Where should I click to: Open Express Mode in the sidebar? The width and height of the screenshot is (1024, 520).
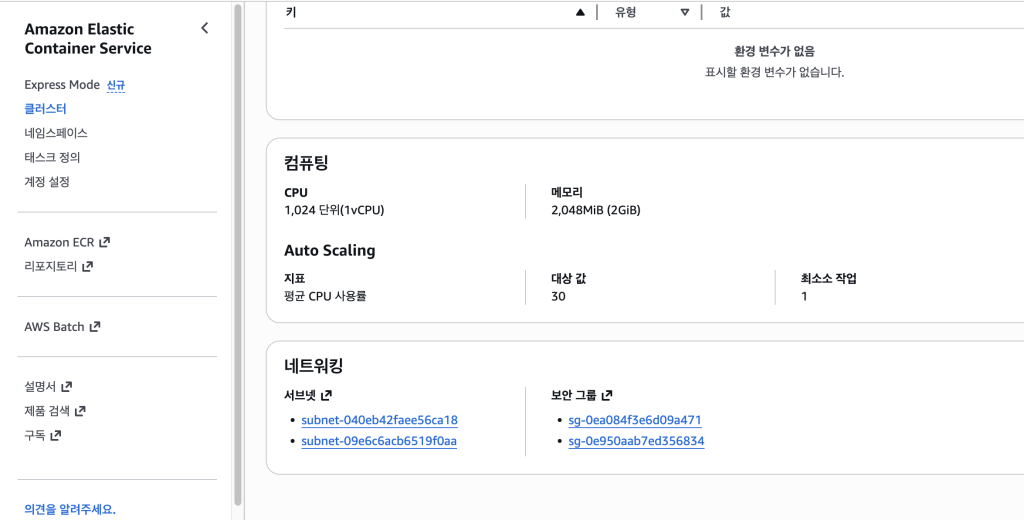point(62,85)
